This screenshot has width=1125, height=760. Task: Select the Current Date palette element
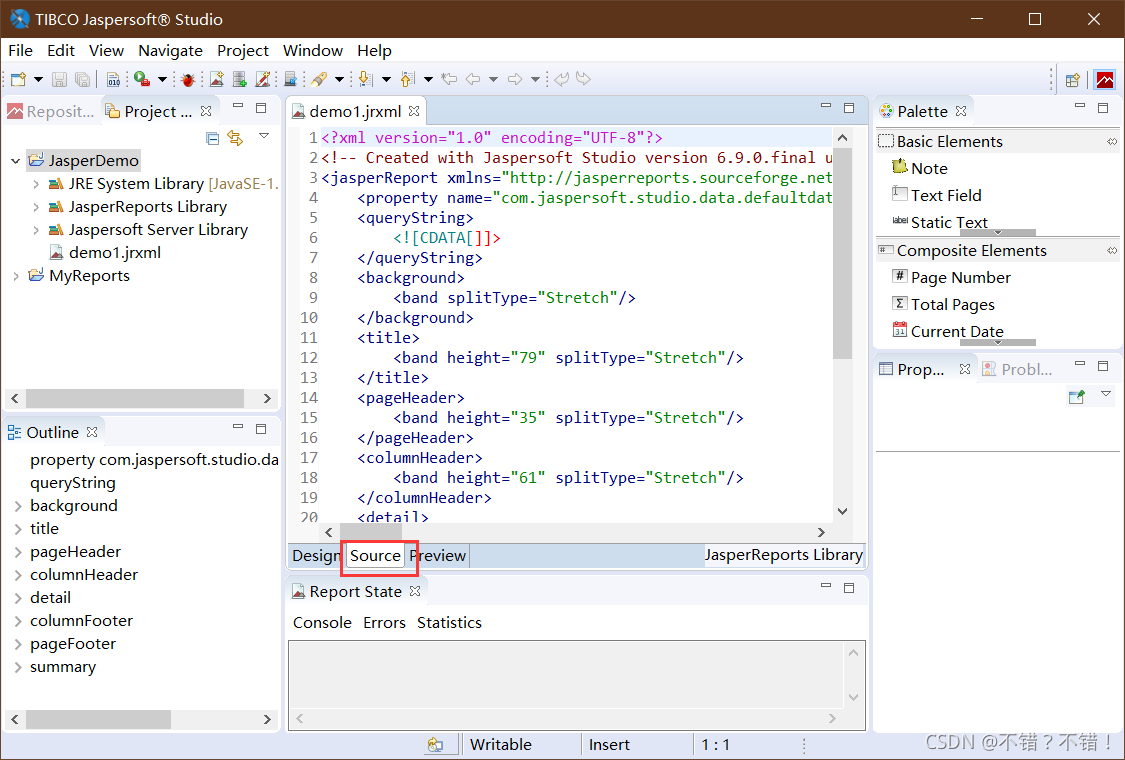[x=948, y=331]
